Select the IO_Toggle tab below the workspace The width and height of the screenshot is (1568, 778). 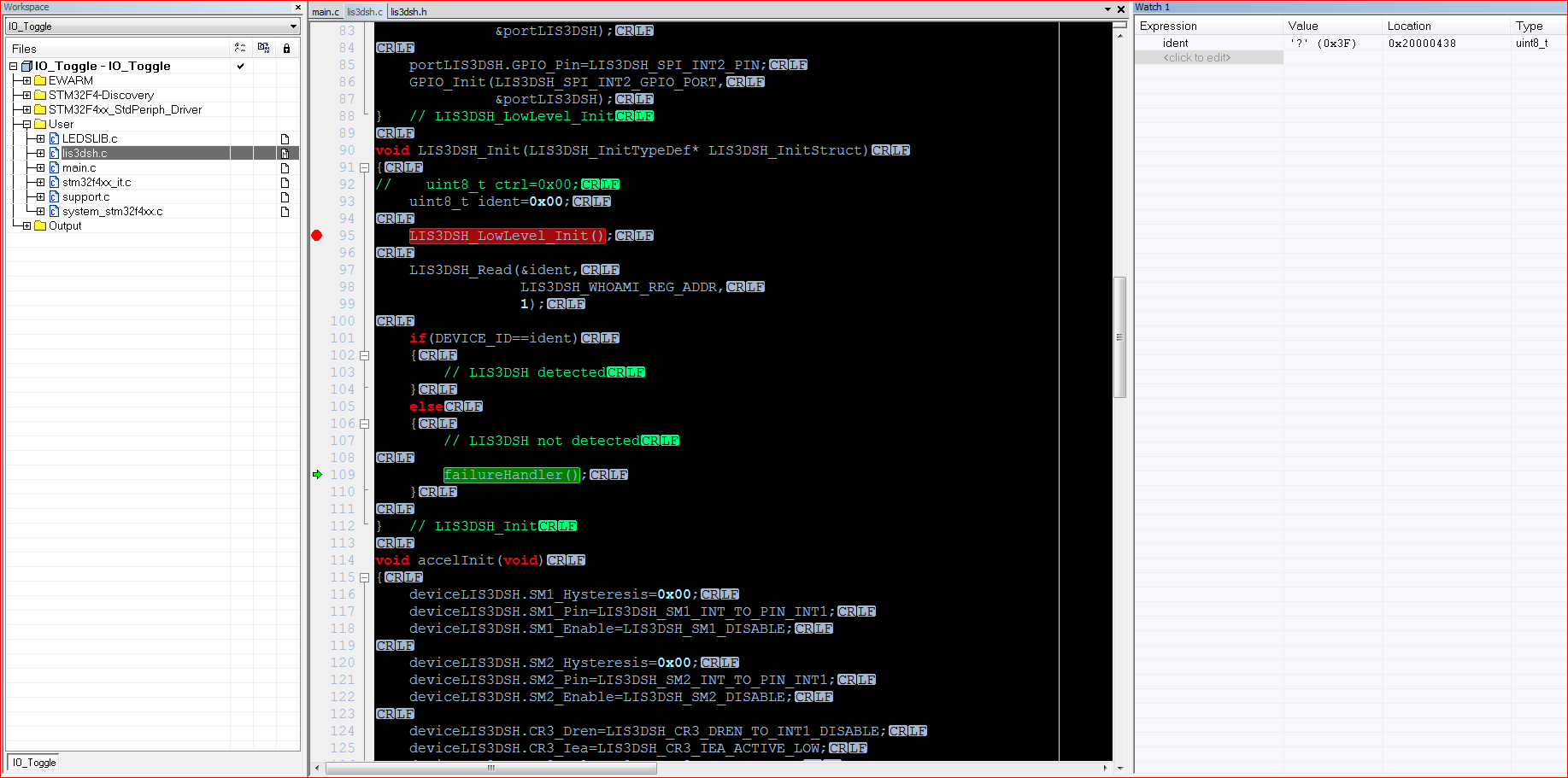point(33,763)
